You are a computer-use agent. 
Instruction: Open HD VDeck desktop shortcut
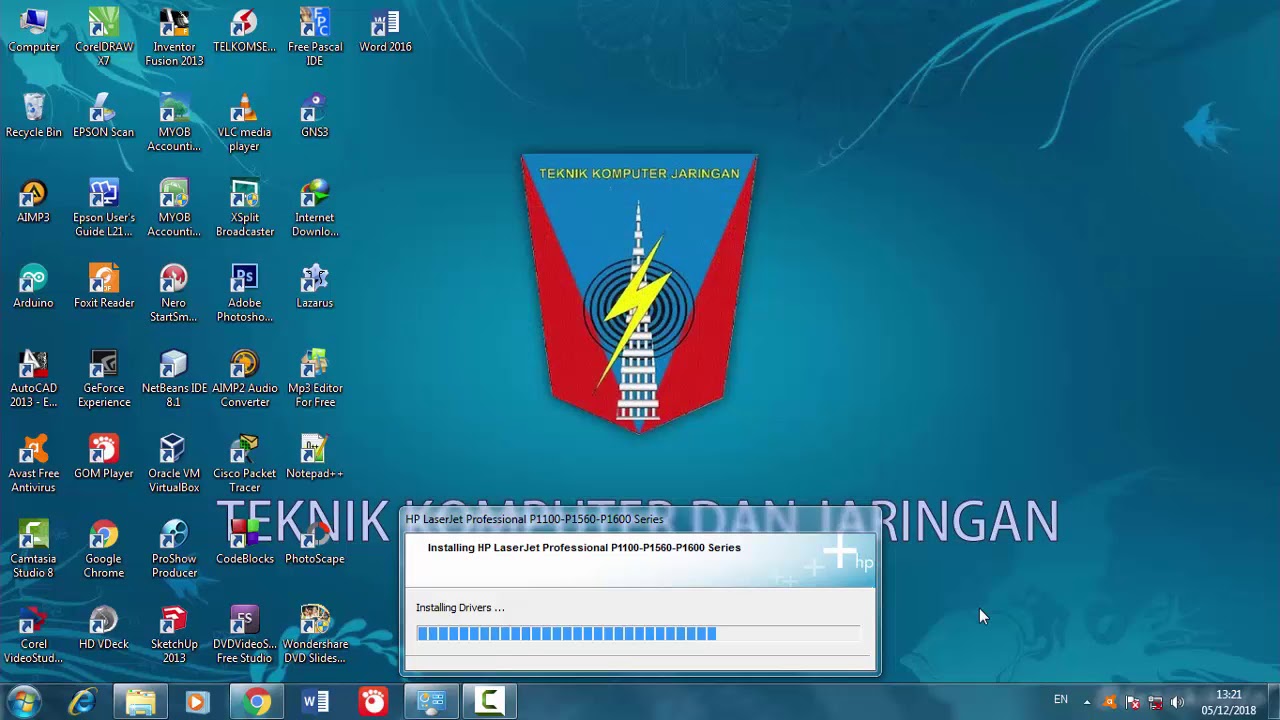coord(104,628)
